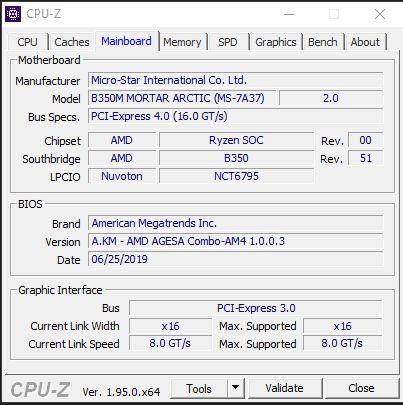Click the CPU-Z app icon in title bar
This screenshot has width=403, height=405.
(x=13, y=14)
